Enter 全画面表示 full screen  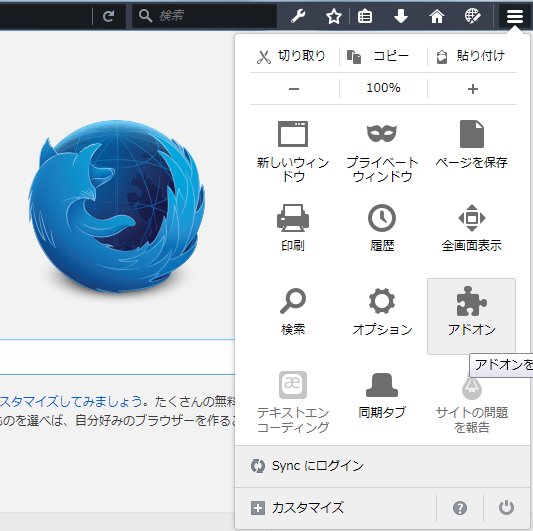click(472, 228)
